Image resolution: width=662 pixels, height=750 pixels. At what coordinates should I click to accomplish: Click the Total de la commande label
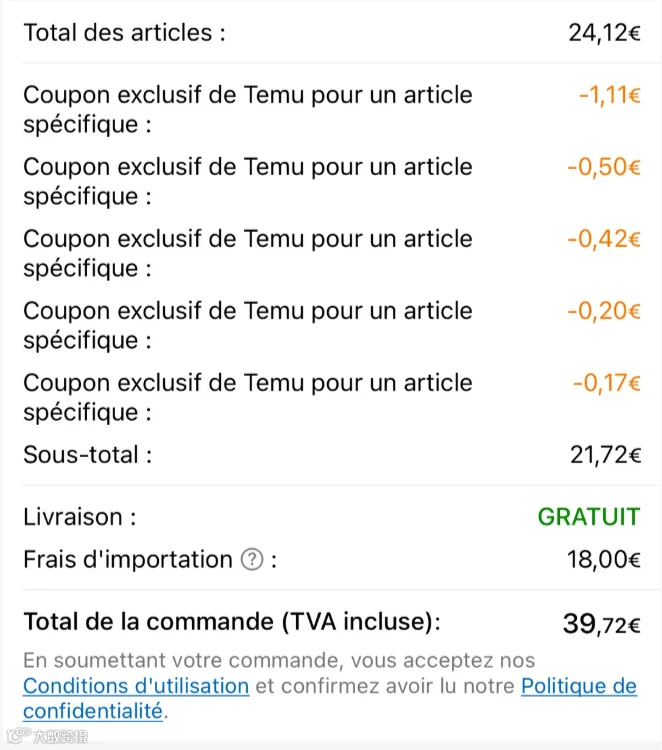pos(232,622)
